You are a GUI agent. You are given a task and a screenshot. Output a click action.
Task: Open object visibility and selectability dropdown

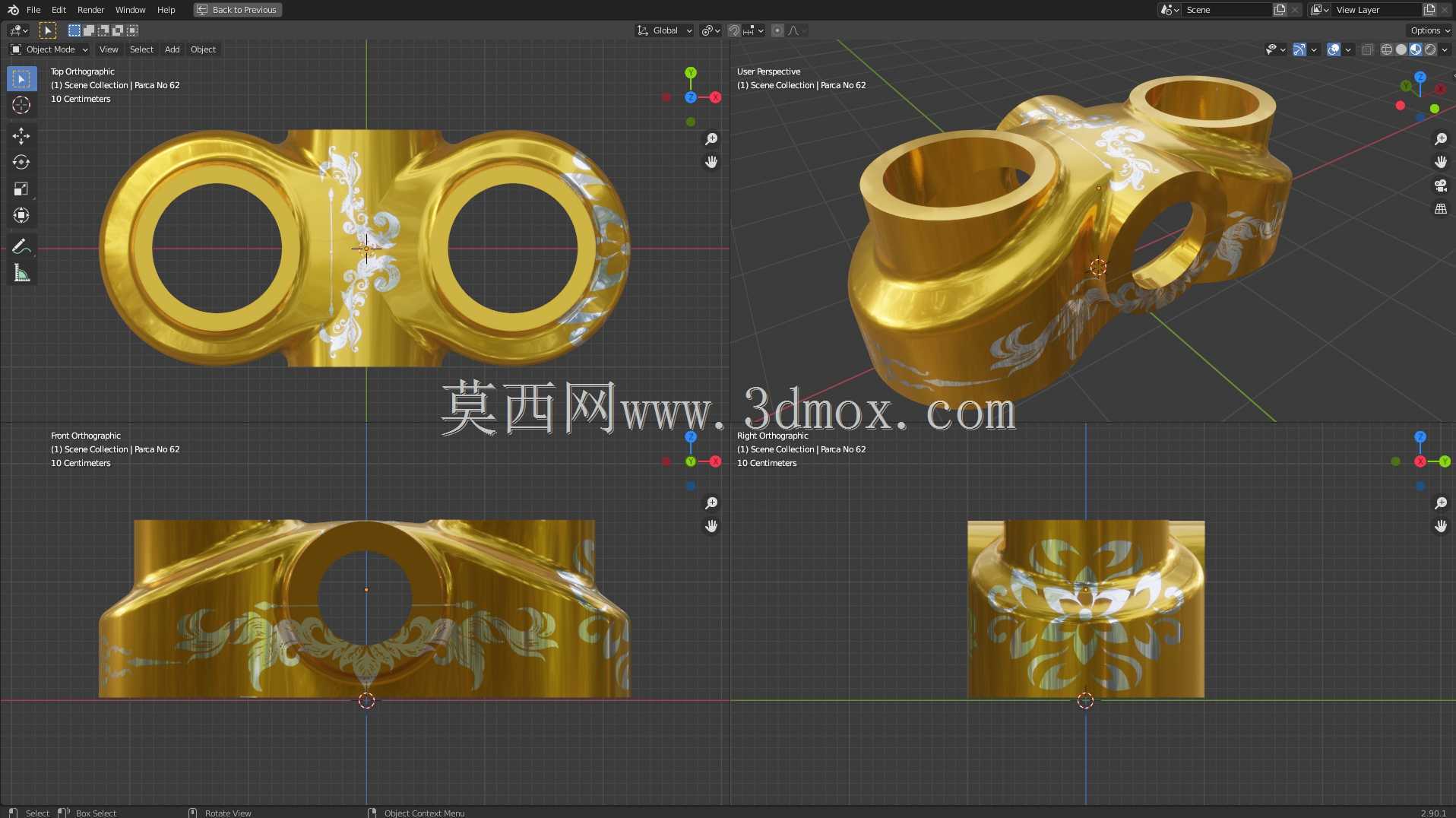coord(1275,49)
